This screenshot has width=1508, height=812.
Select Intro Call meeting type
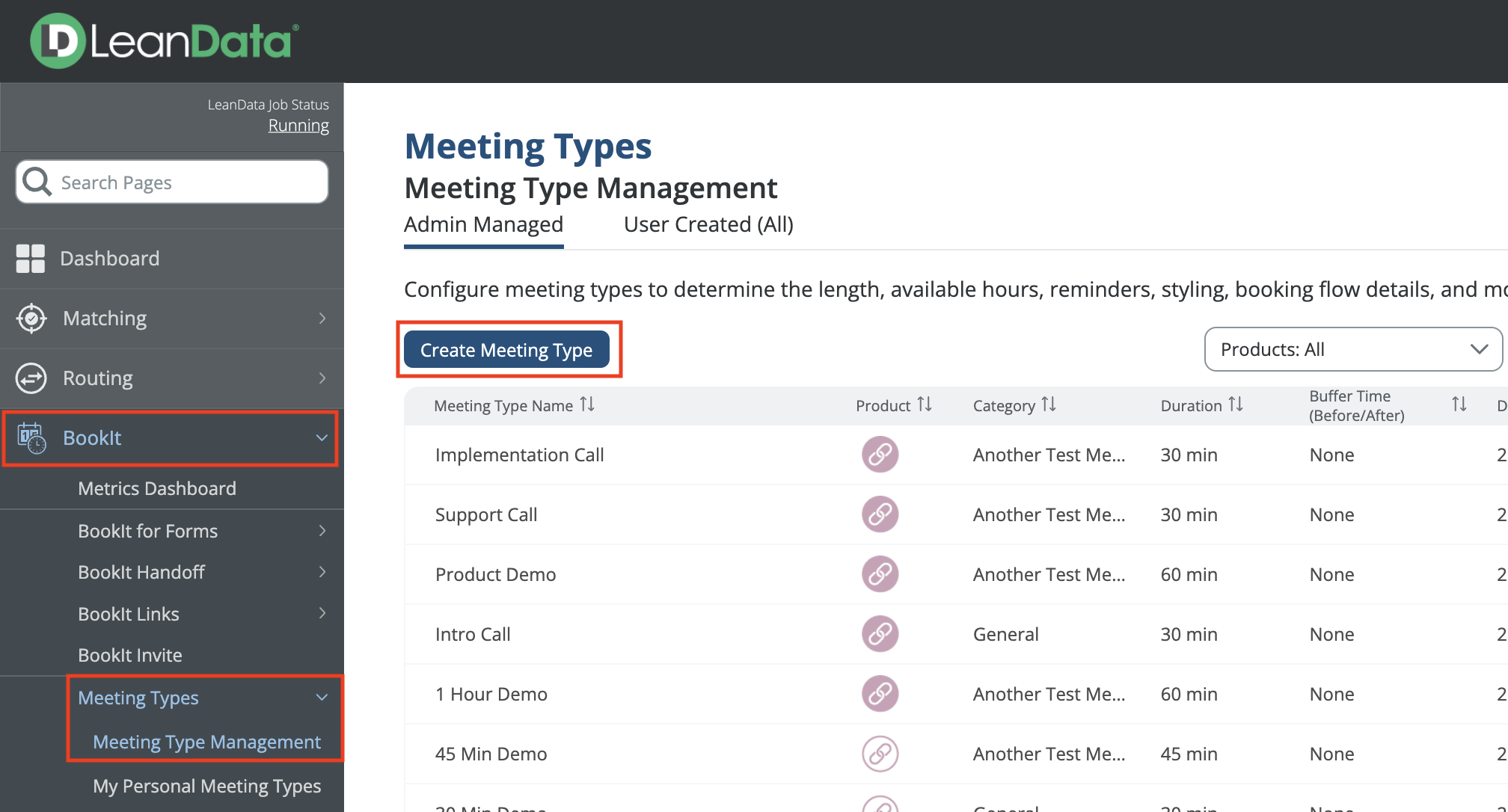473,634
